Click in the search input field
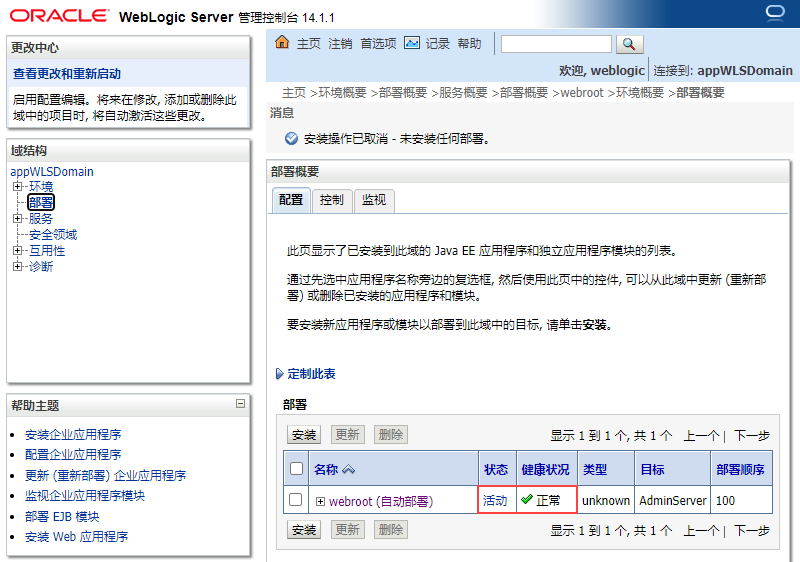Image resolution: width=800 pixels, height=562 pixels. click(556, 44)
